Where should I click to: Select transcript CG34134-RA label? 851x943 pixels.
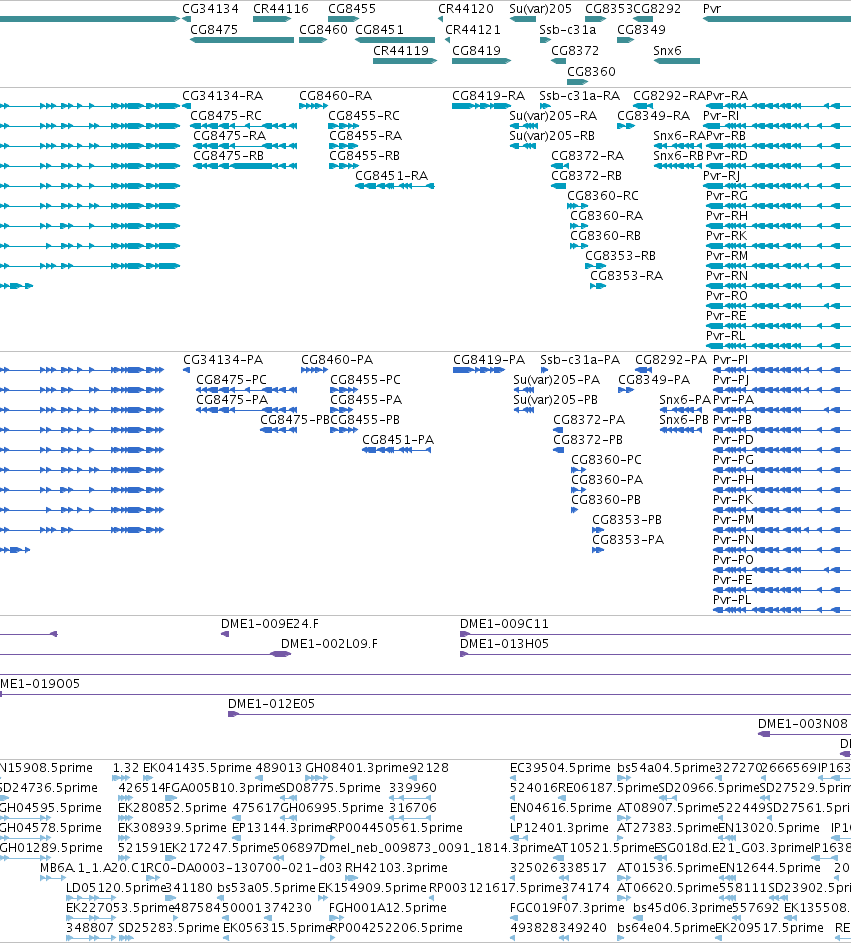pyautogui.click(x=223, y=96)
